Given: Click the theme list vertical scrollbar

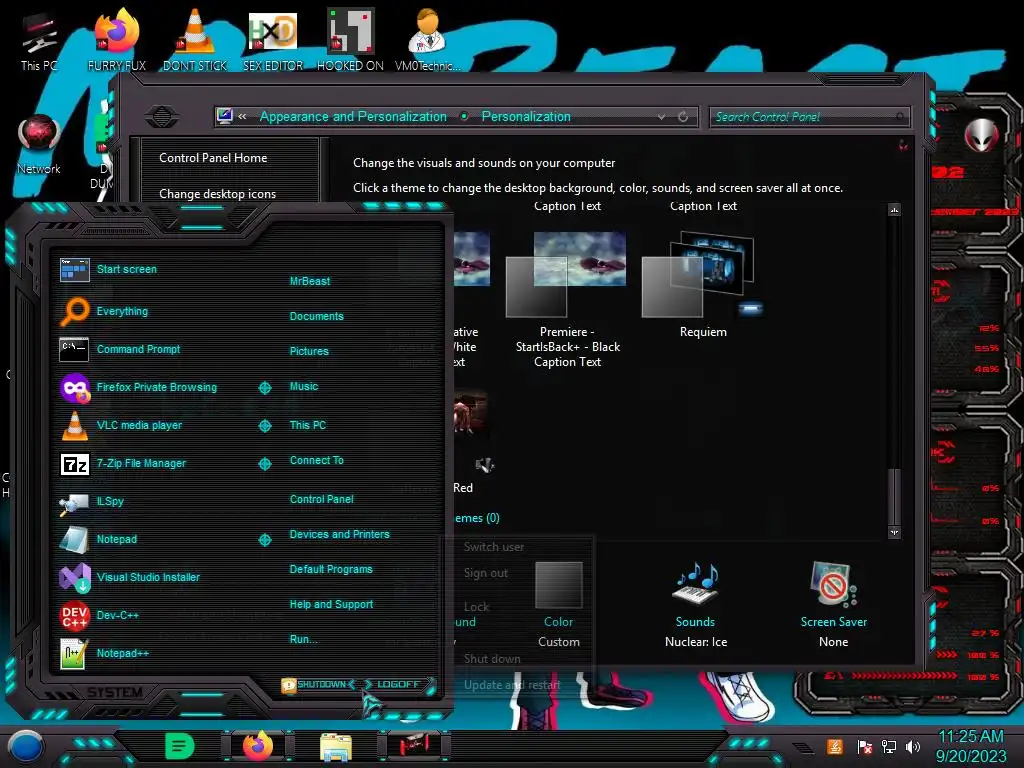Looking at the screenshot, I should point(894,371).
